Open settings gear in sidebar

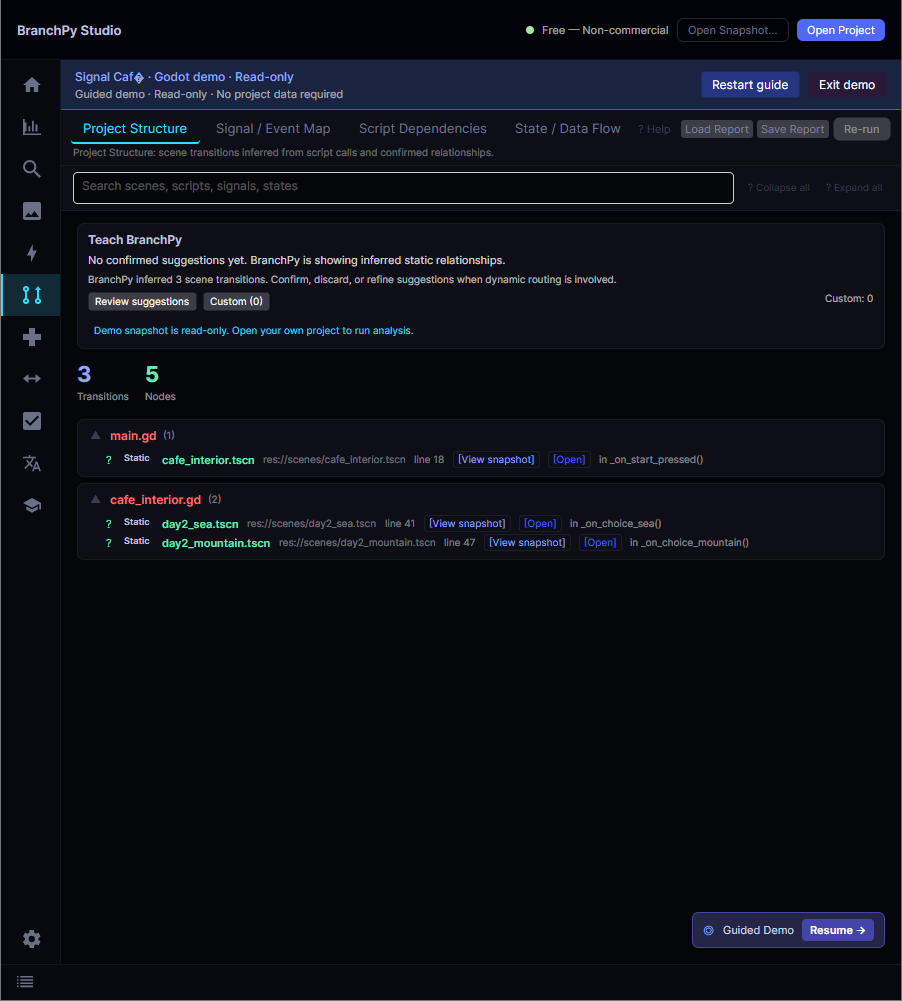pyautogui.click(x=31, y=939)
